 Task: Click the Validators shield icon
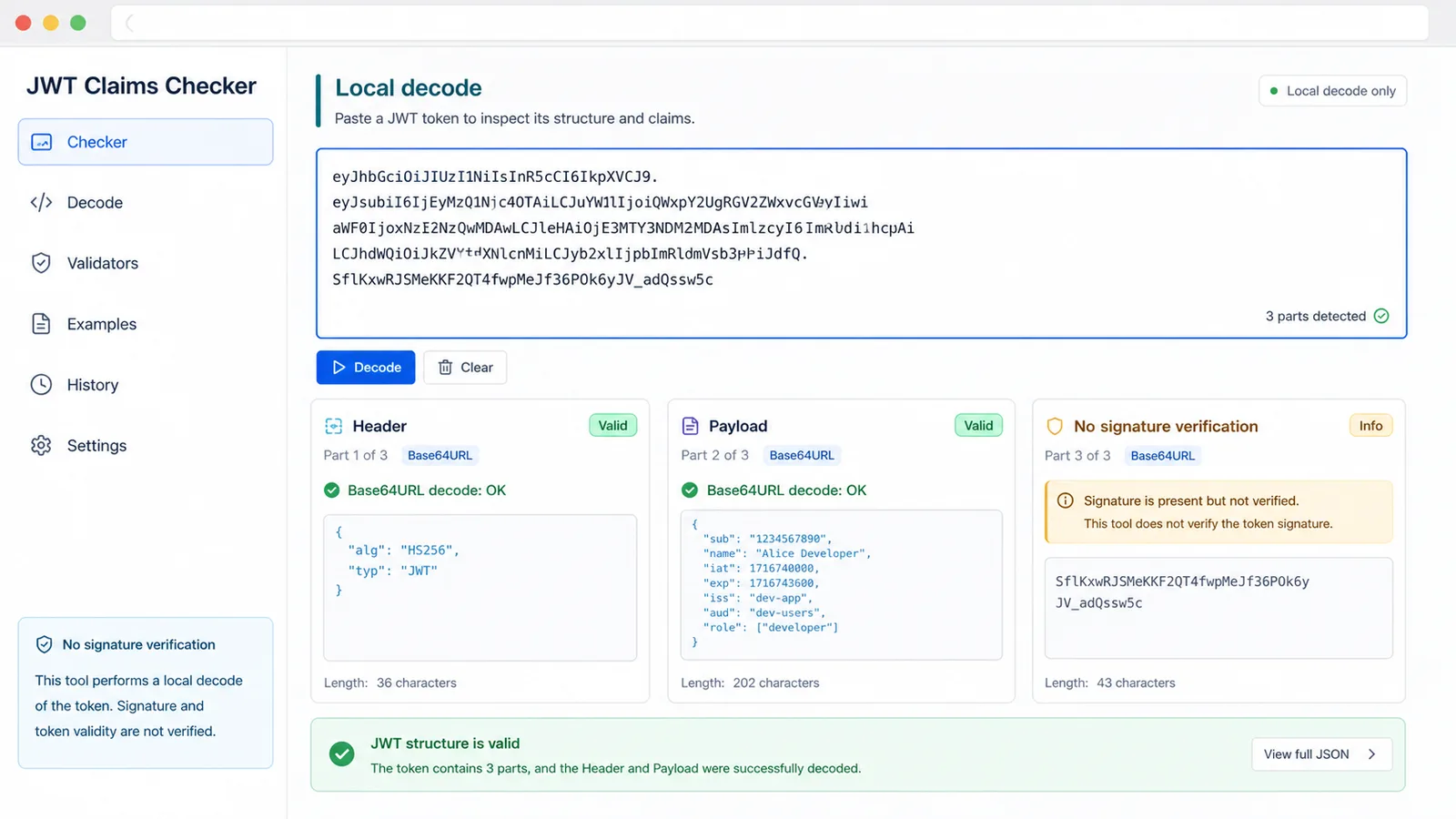click(41, 263)
